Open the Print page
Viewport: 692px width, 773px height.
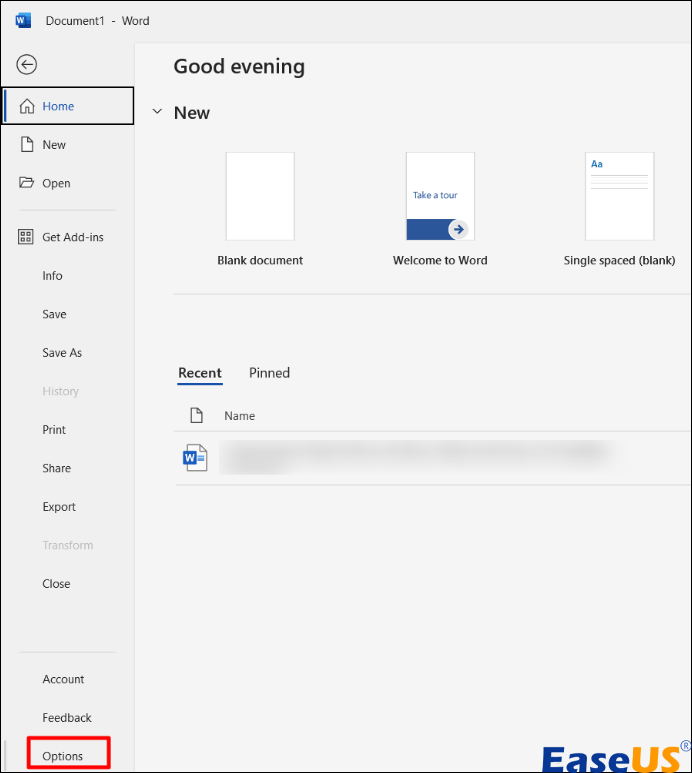coord(68,429)
